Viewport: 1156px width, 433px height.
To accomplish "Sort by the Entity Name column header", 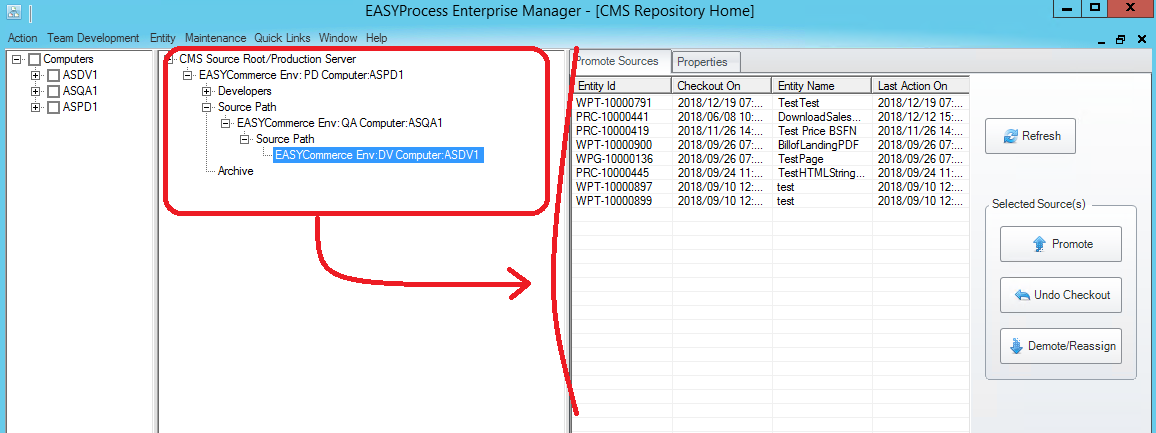I will coord(821,86).
